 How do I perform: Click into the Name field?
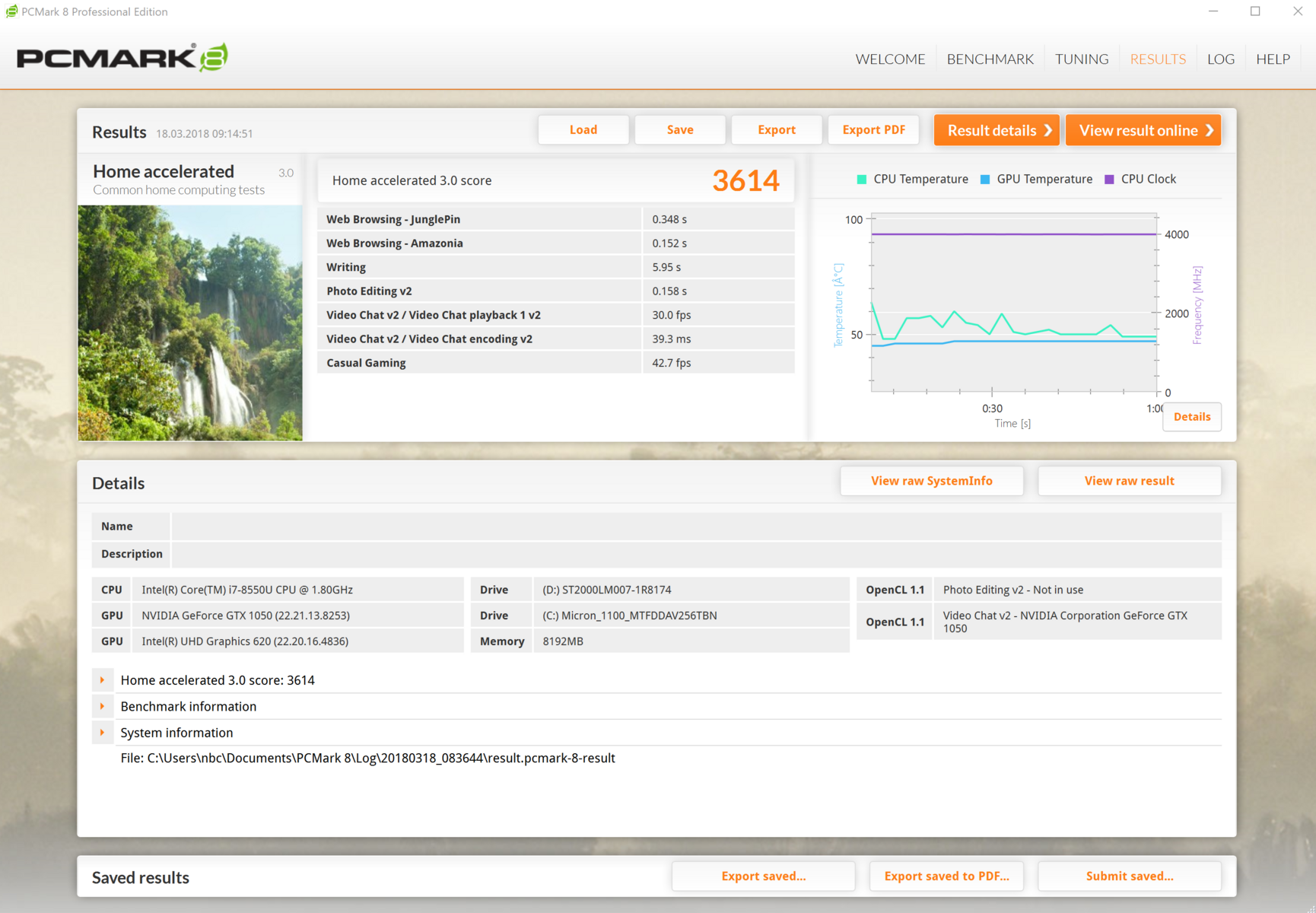click(x=696, y=526)
